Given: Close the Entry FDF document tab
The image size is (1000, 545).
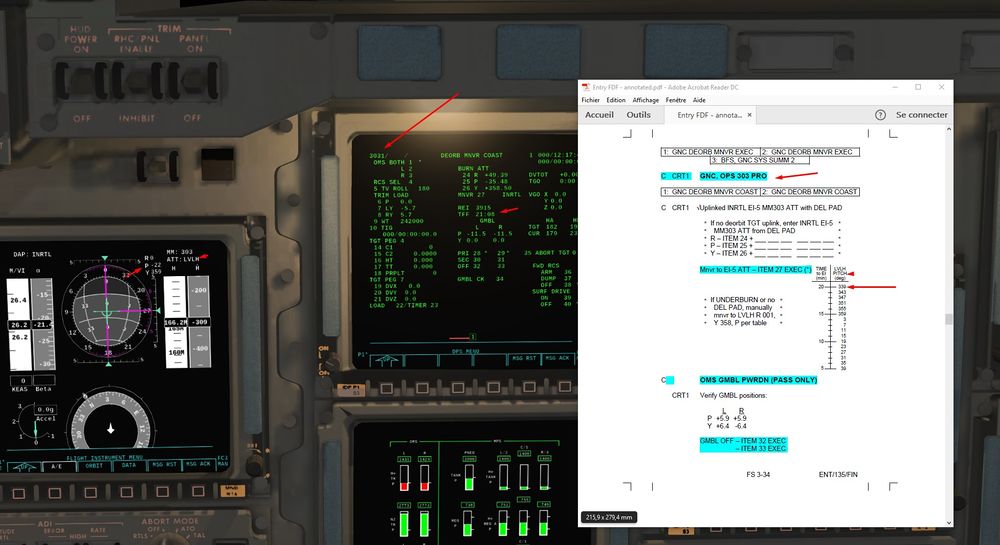Looking at the screenshot, I should [x=749, y=115].
